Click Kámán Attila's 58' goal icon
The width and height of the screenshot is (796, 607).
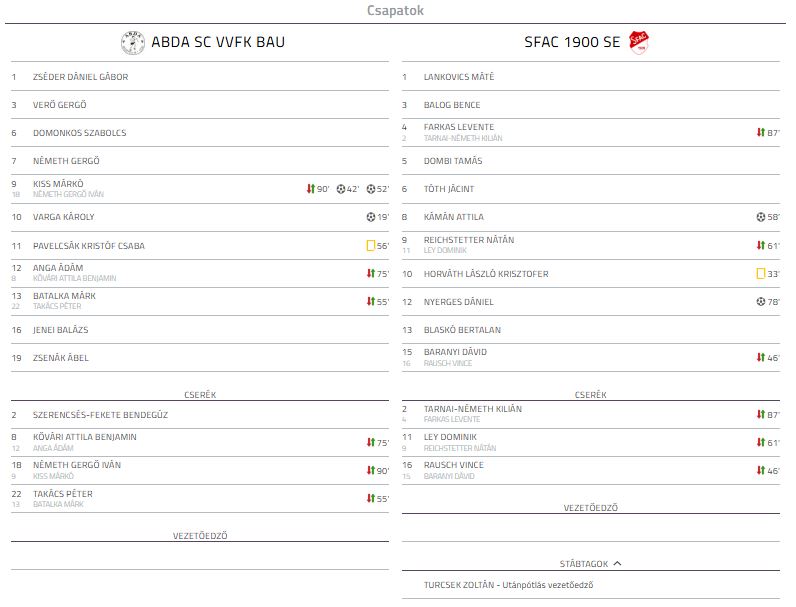761,217
